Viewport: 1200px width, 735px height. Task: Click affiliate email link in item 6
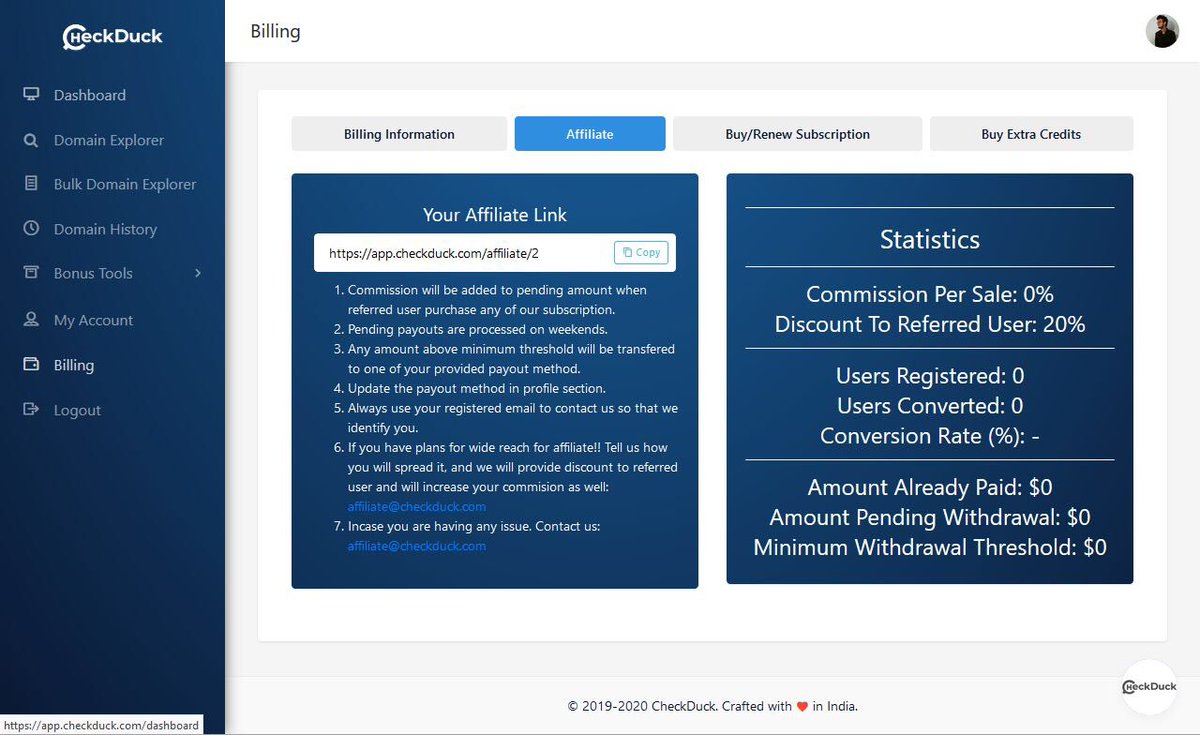417,507
